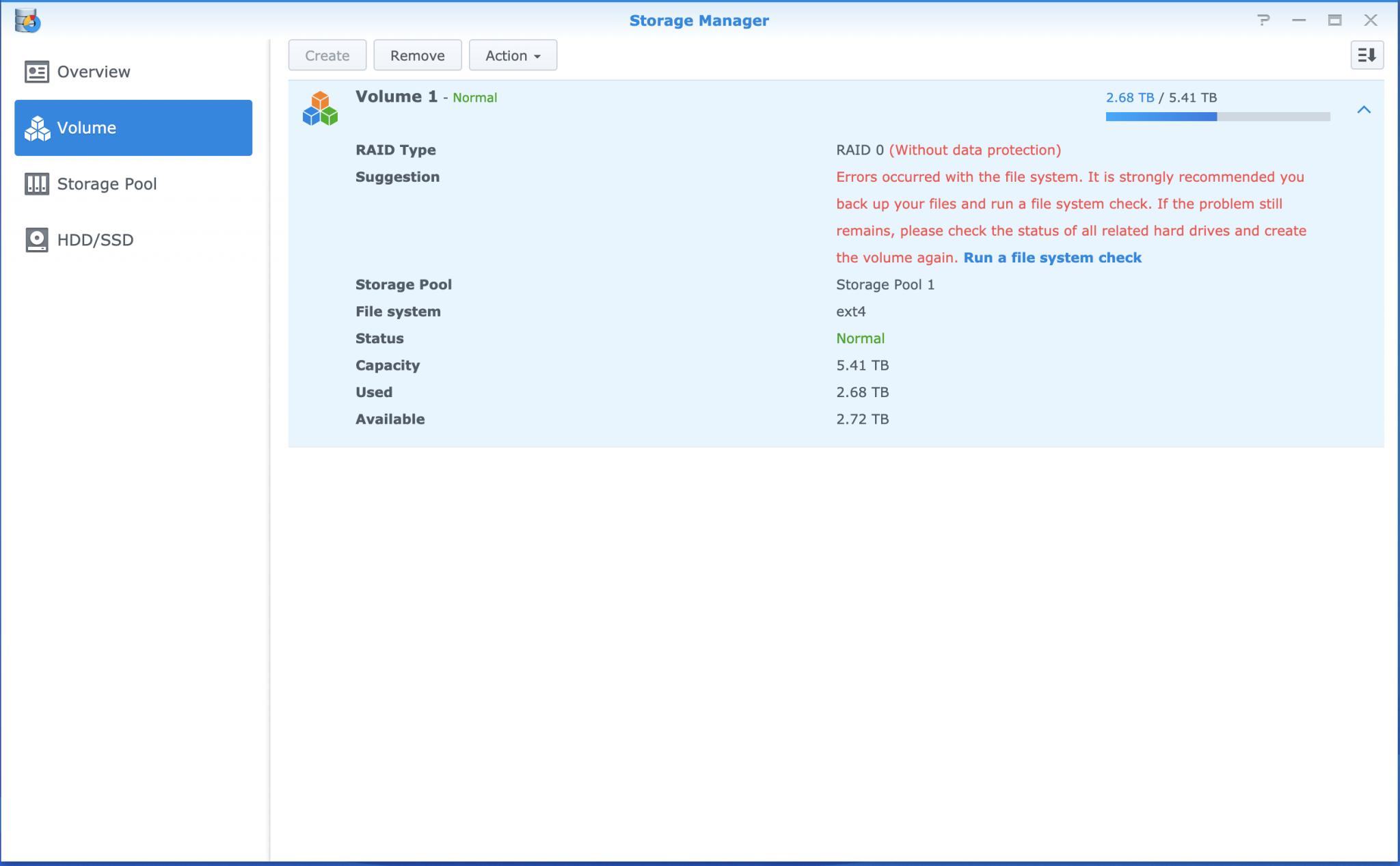The width and height of the screenshot is (1400, 866).
Task: Open the Action dropdown menu
Action: (513, 55)
